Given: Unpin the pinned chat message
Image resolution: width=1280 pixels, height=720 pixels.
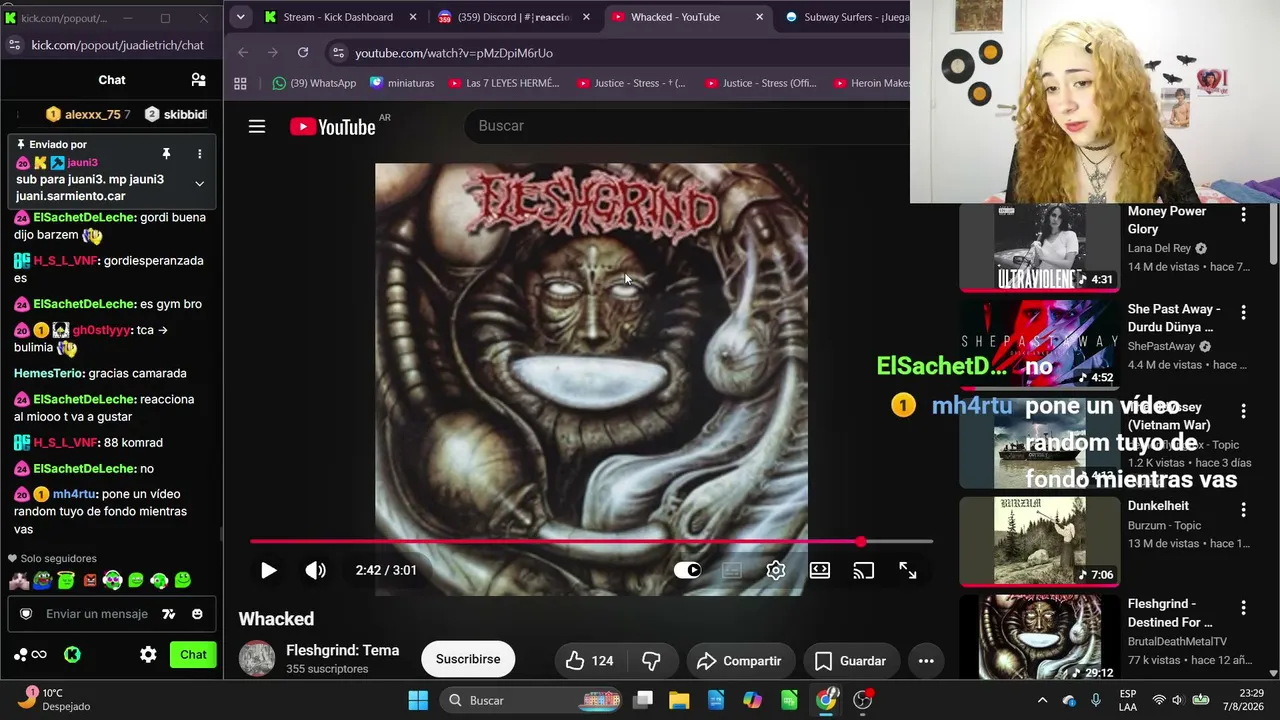Looking at the screenshot, I should click(x=166, y=154).
